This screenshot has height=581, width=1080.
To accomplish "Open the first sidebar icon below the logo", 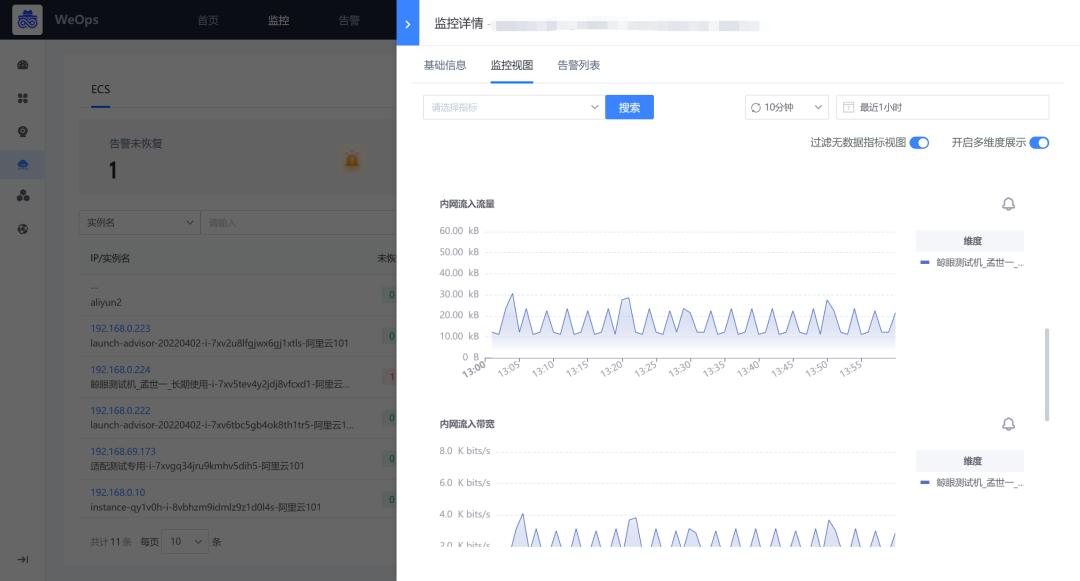I will tap(24, 64).
